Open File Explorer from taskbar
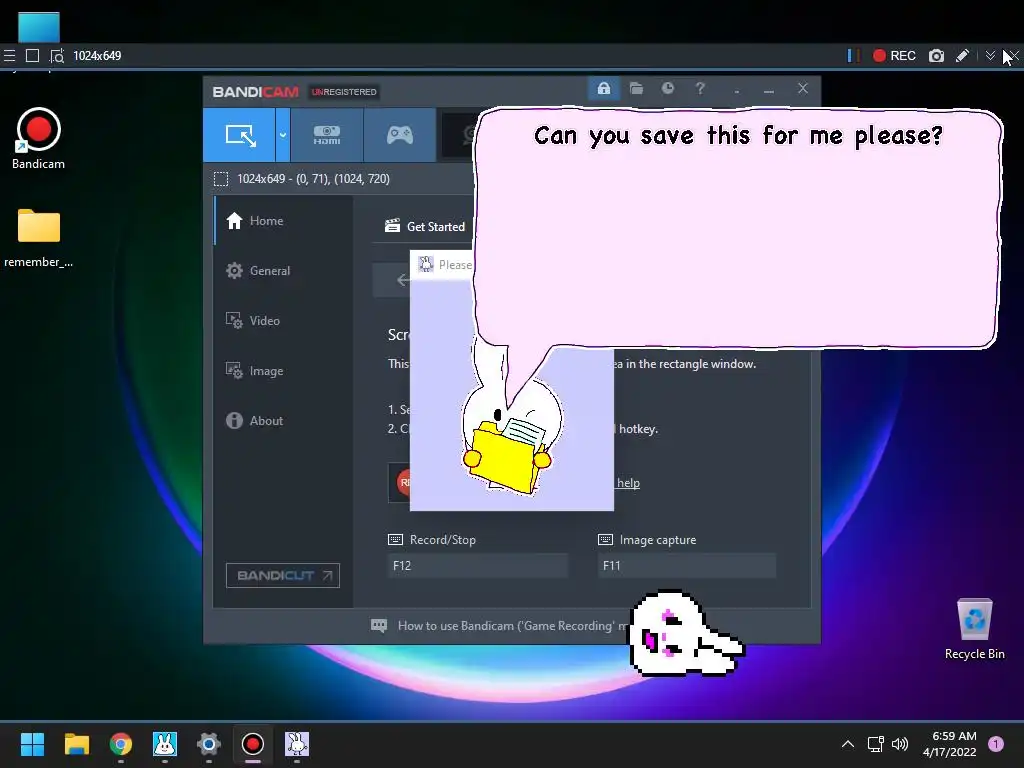1024x768 pixels. tap(76, 744)
